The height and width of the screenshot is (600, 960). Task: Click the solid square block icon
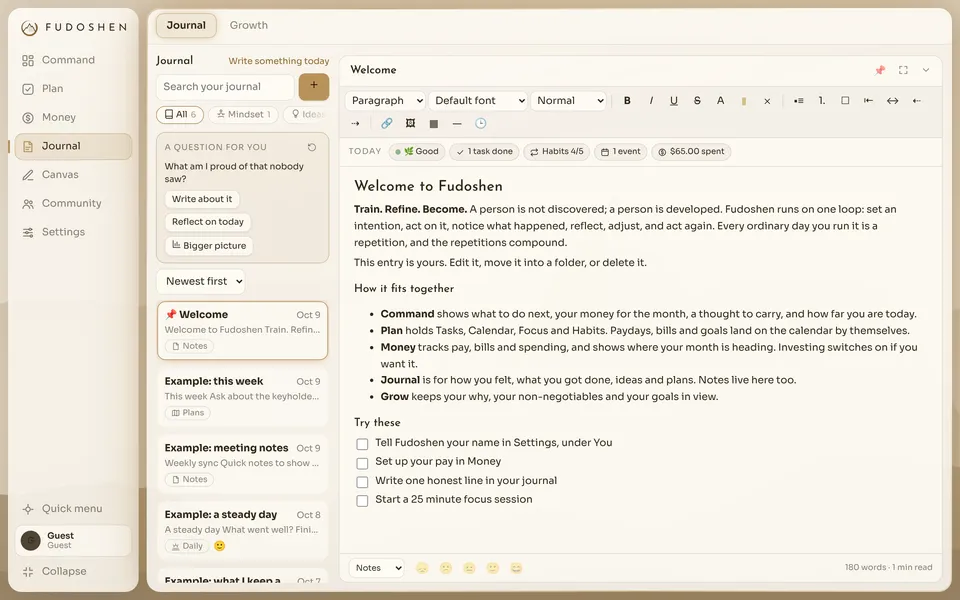click(x=433, y=124)
